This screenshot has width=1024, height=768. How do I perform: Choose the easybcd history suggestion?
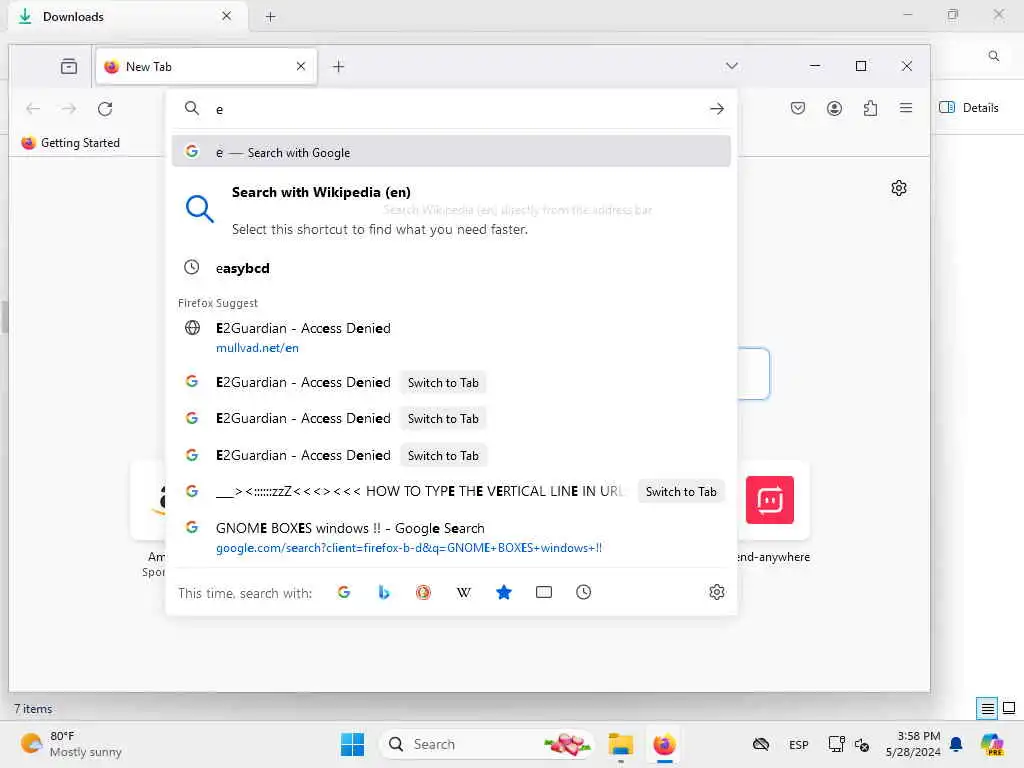451,268
